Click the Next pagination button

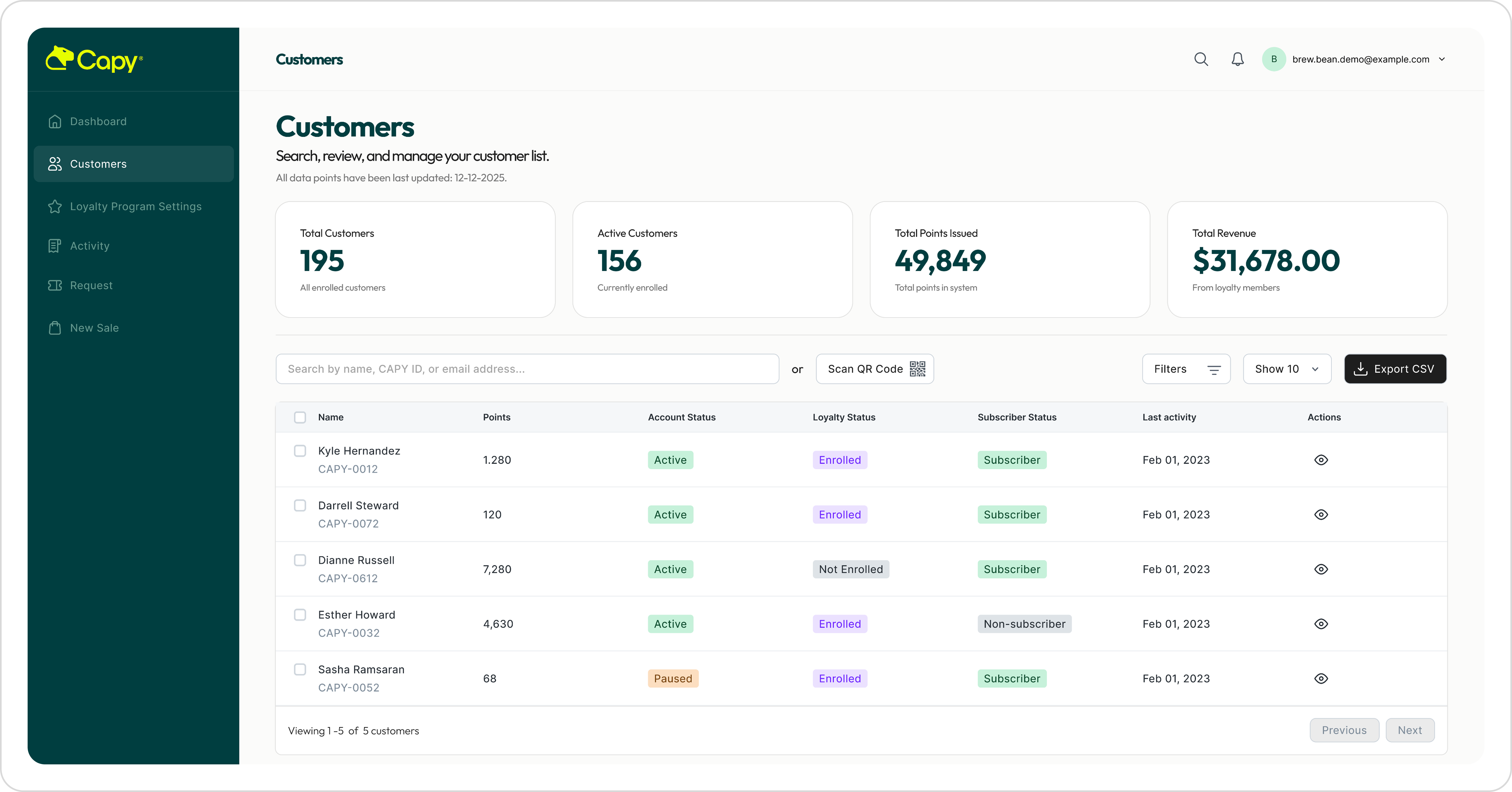1409,730
